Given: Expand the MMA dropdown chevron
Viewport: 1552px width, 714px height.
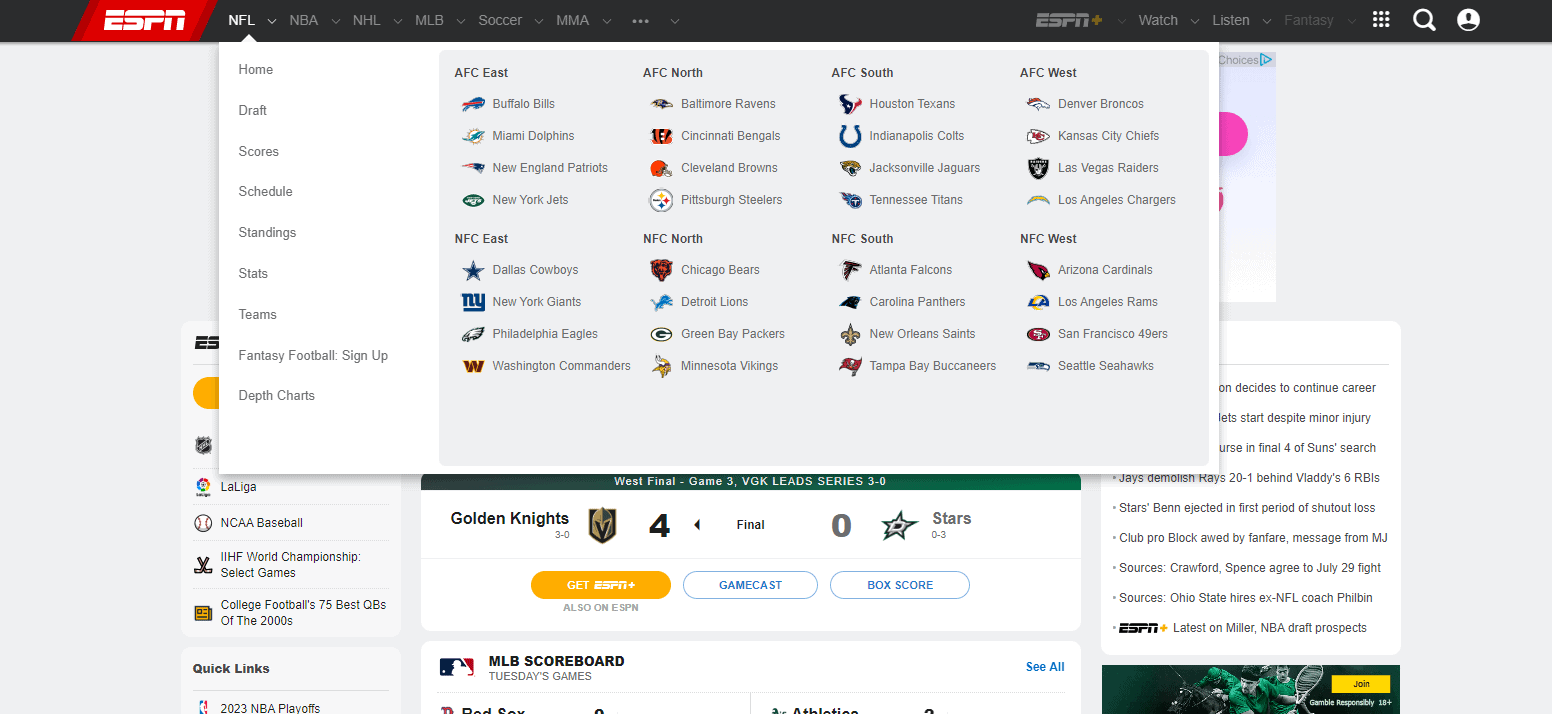Looking at the screenshot, I should tap(606, 21).
